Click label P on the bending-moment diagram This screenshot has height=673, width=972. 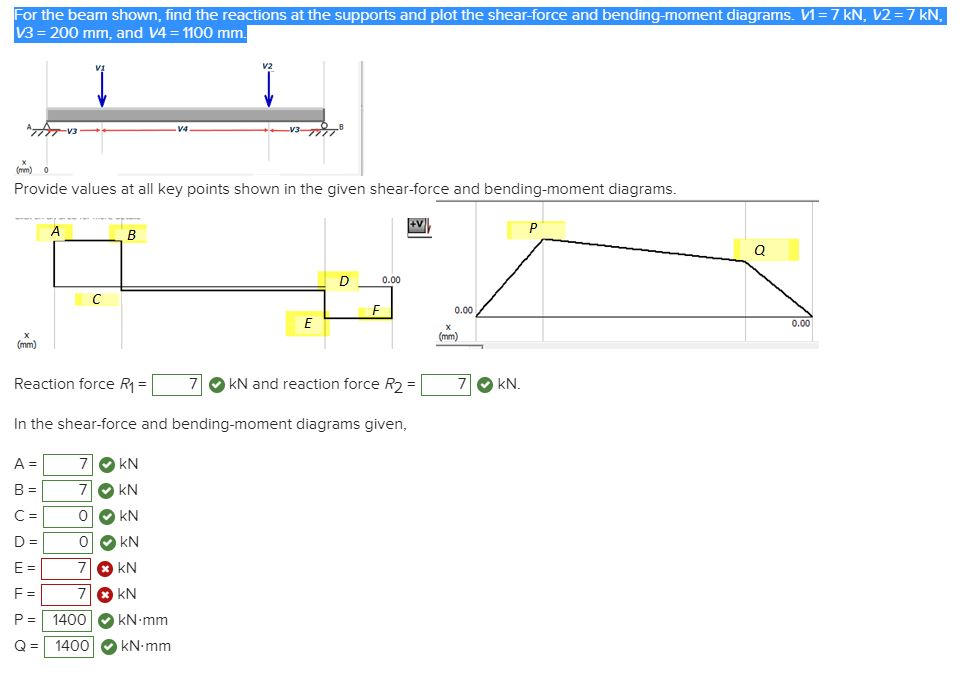(532, 228)
